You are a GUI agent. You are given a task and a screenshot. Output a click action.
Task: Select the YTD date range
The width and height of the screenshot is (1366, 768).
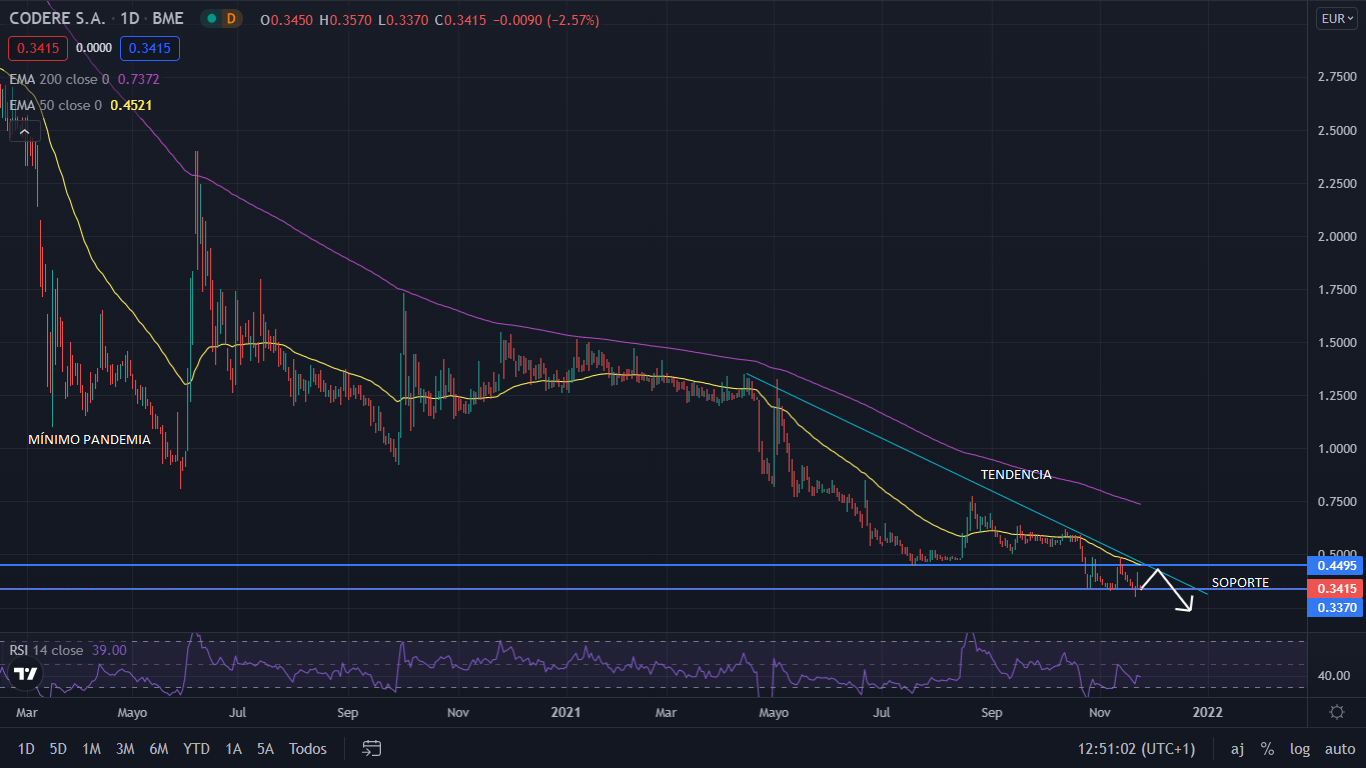point(197,748)
